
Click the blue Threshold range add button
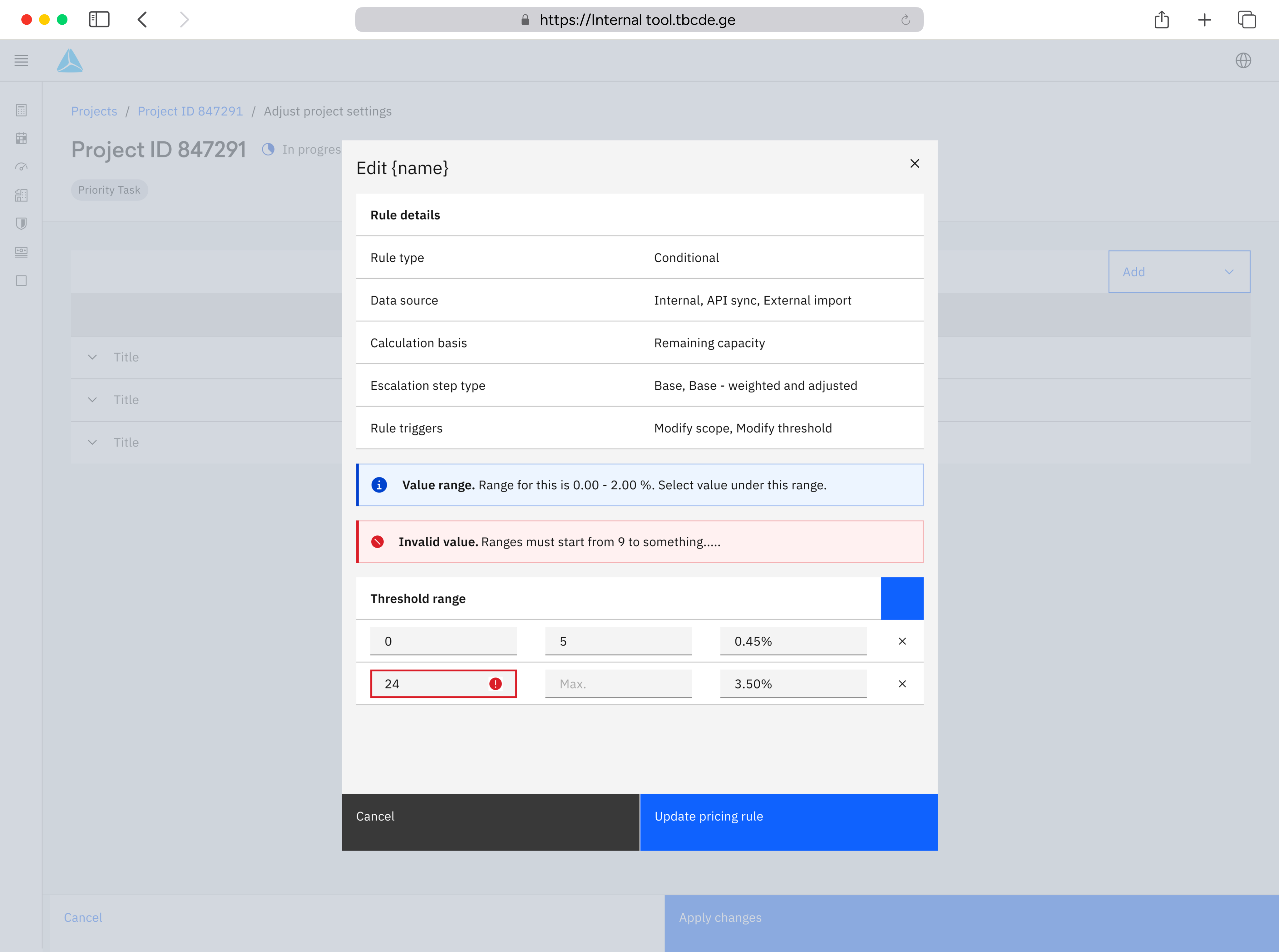(x=902, y=599)
